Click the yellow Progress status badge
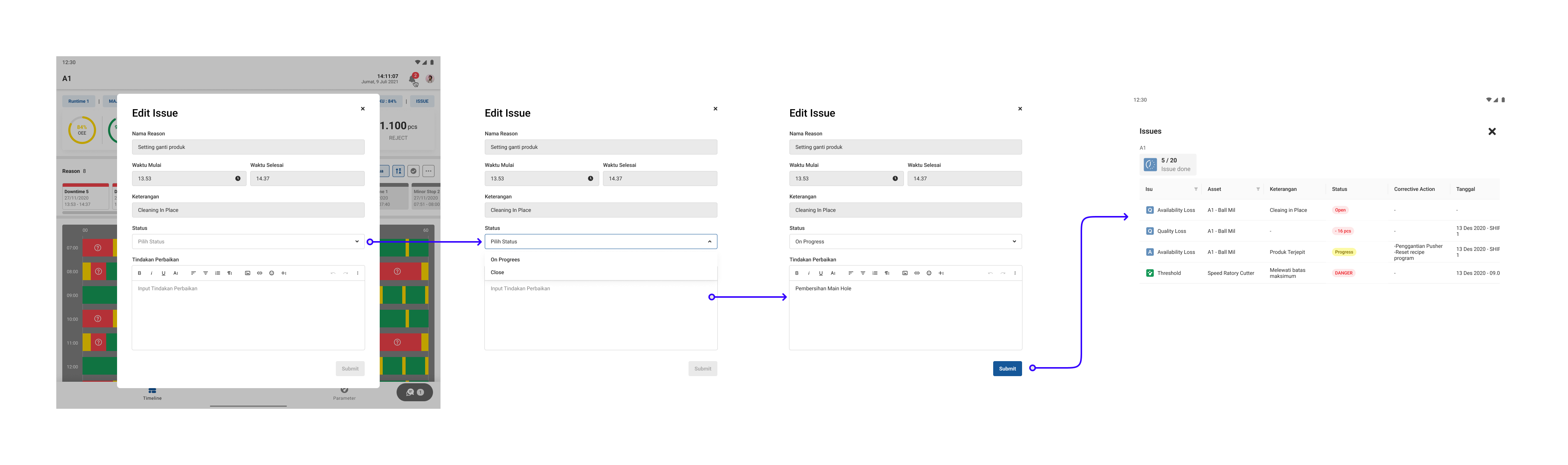 coord(1344,252)
